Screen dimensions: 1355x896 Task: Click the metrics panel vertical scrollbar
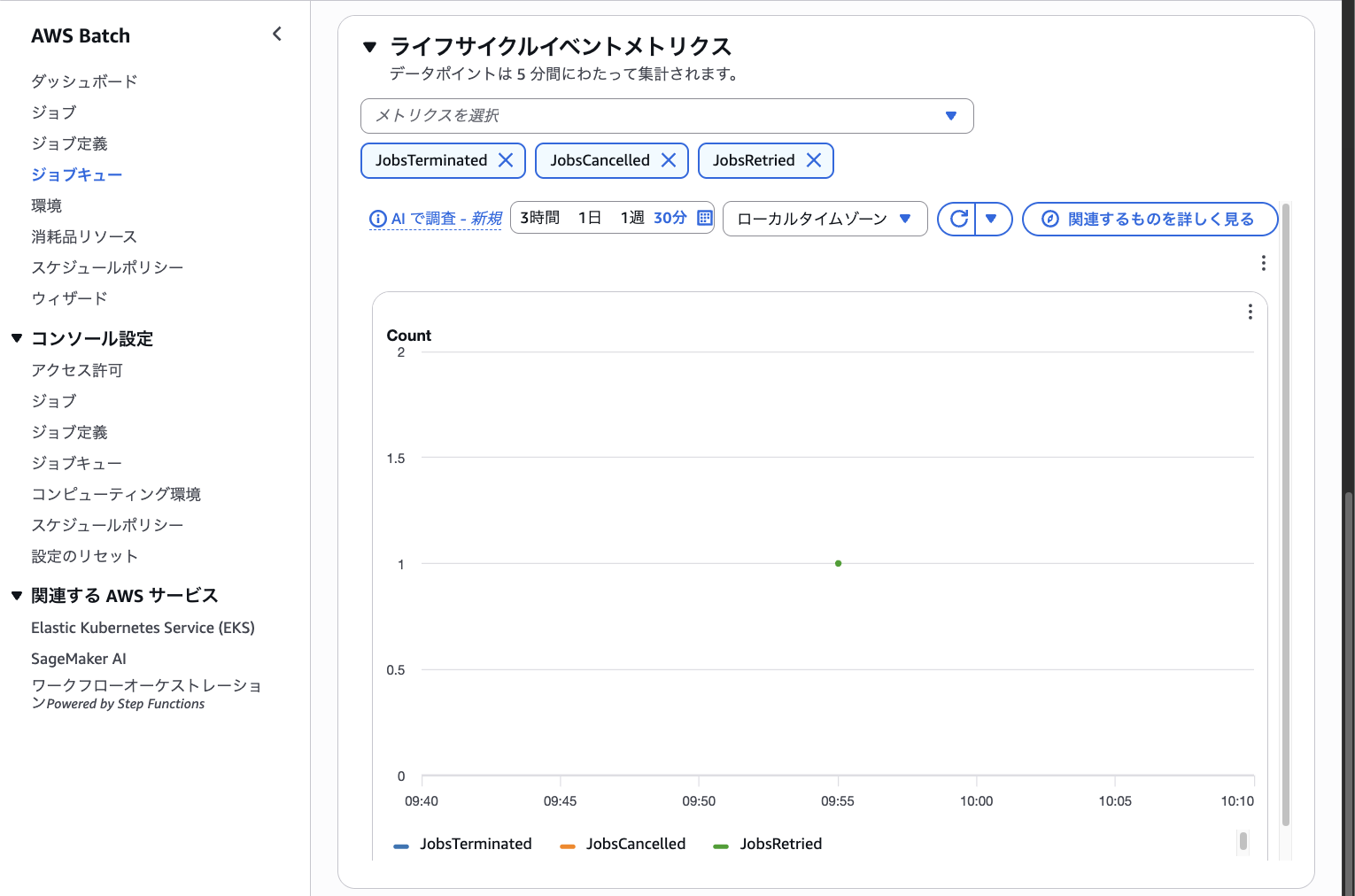tap(1286, 514)
